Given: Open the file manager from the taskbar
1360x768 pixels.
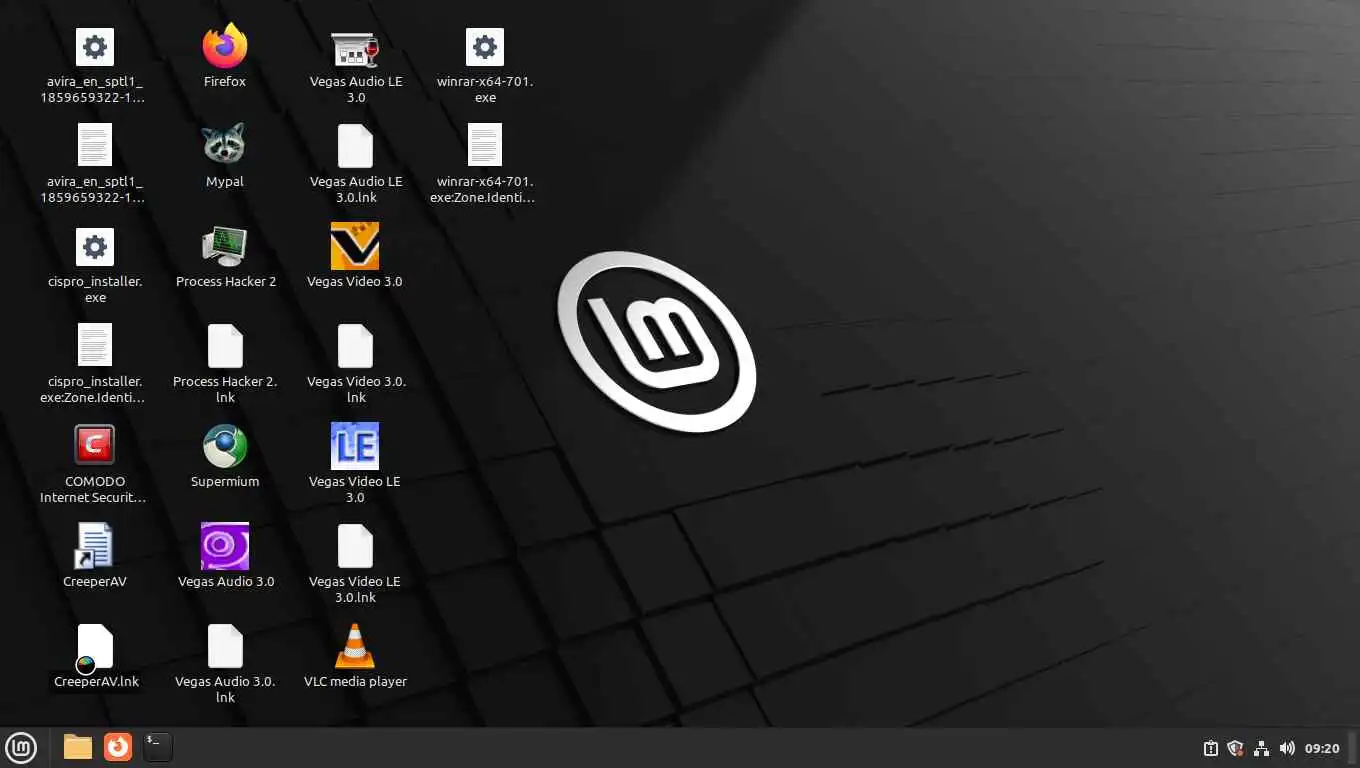Looking at the screenshot, I should (x=78, y=747).
